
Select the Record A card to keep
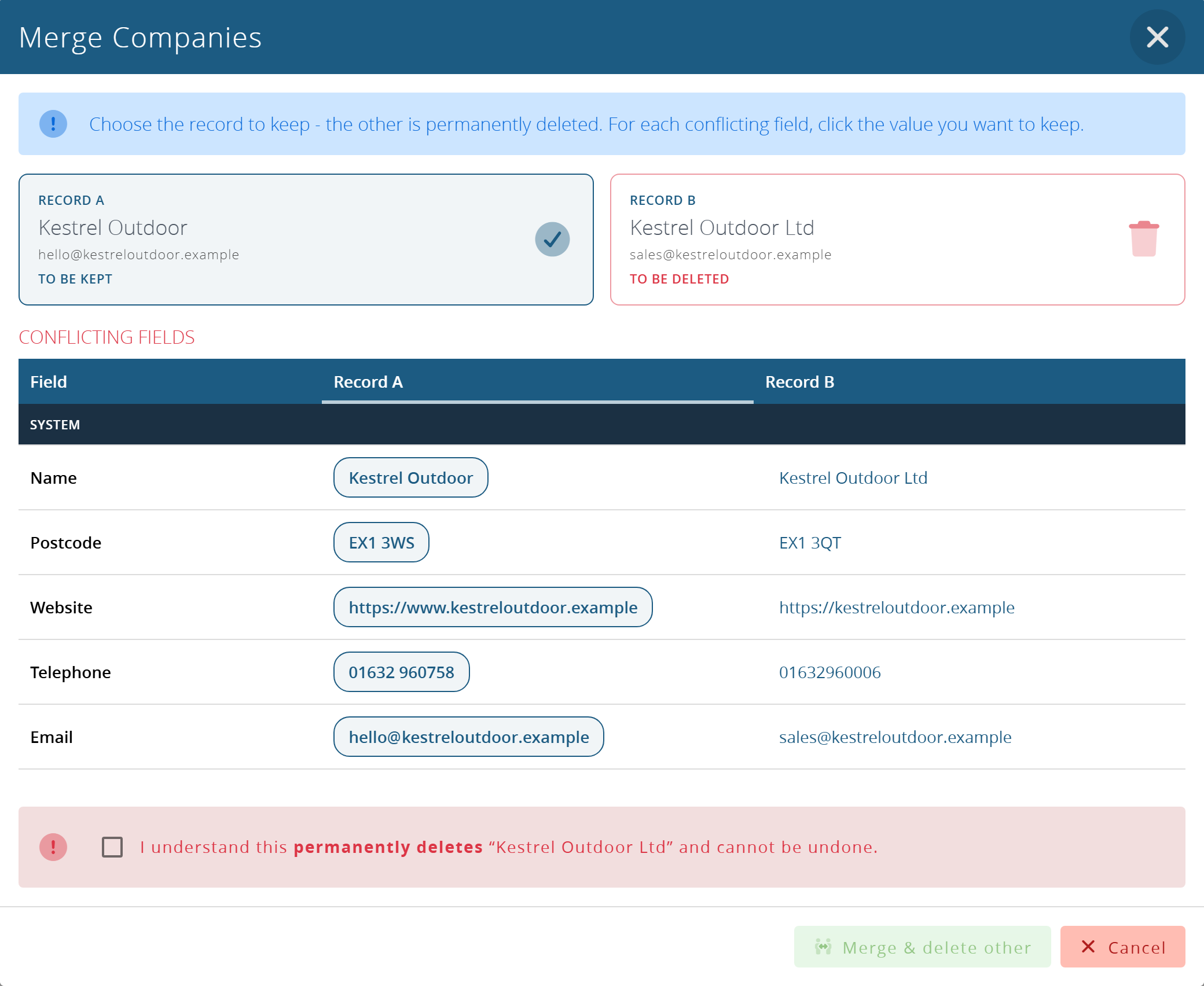[306, 240]
